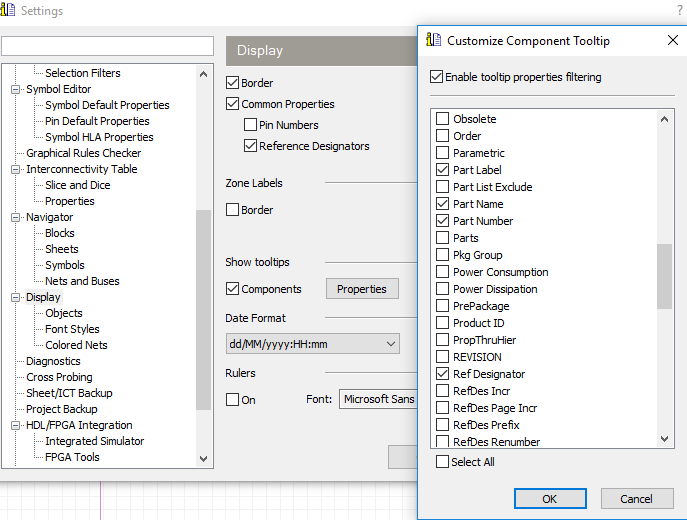Click the settings tree scroll up arrow
Viewport: 687px width, 520px height.
(x=203, y=74)
